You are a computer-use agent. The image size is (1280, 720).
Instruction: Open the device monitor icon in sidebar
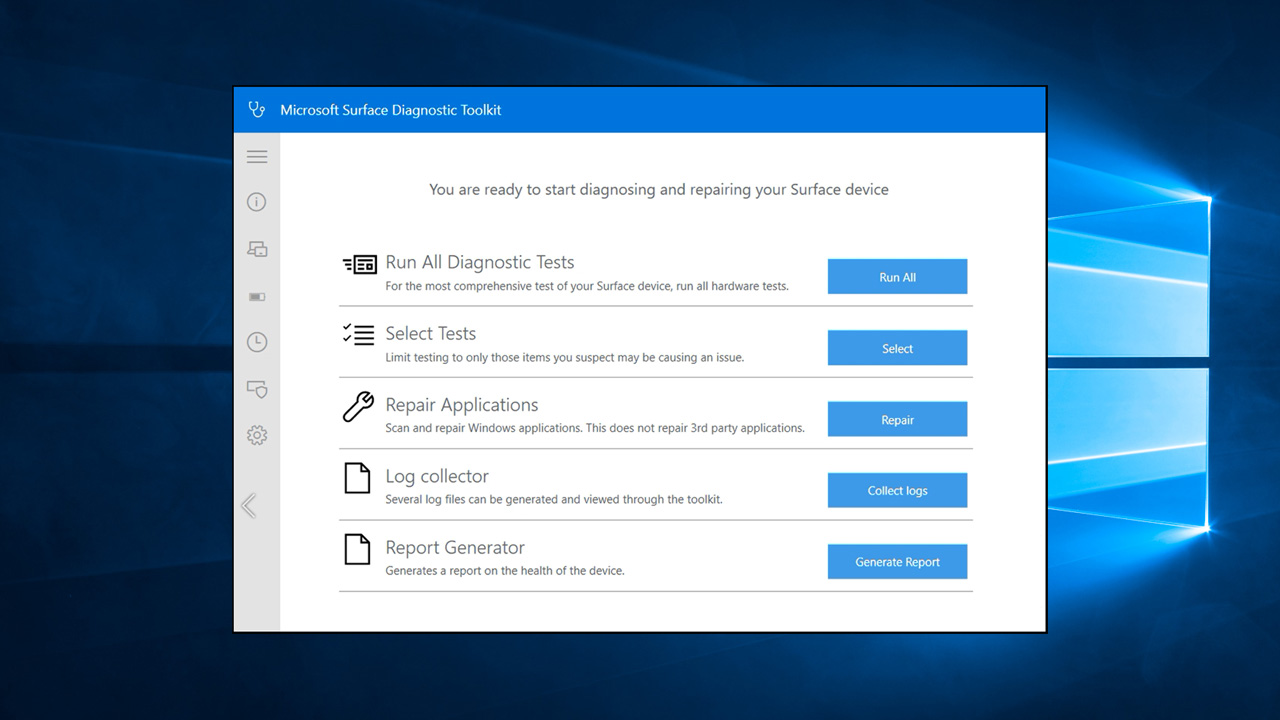click(257, 249)
